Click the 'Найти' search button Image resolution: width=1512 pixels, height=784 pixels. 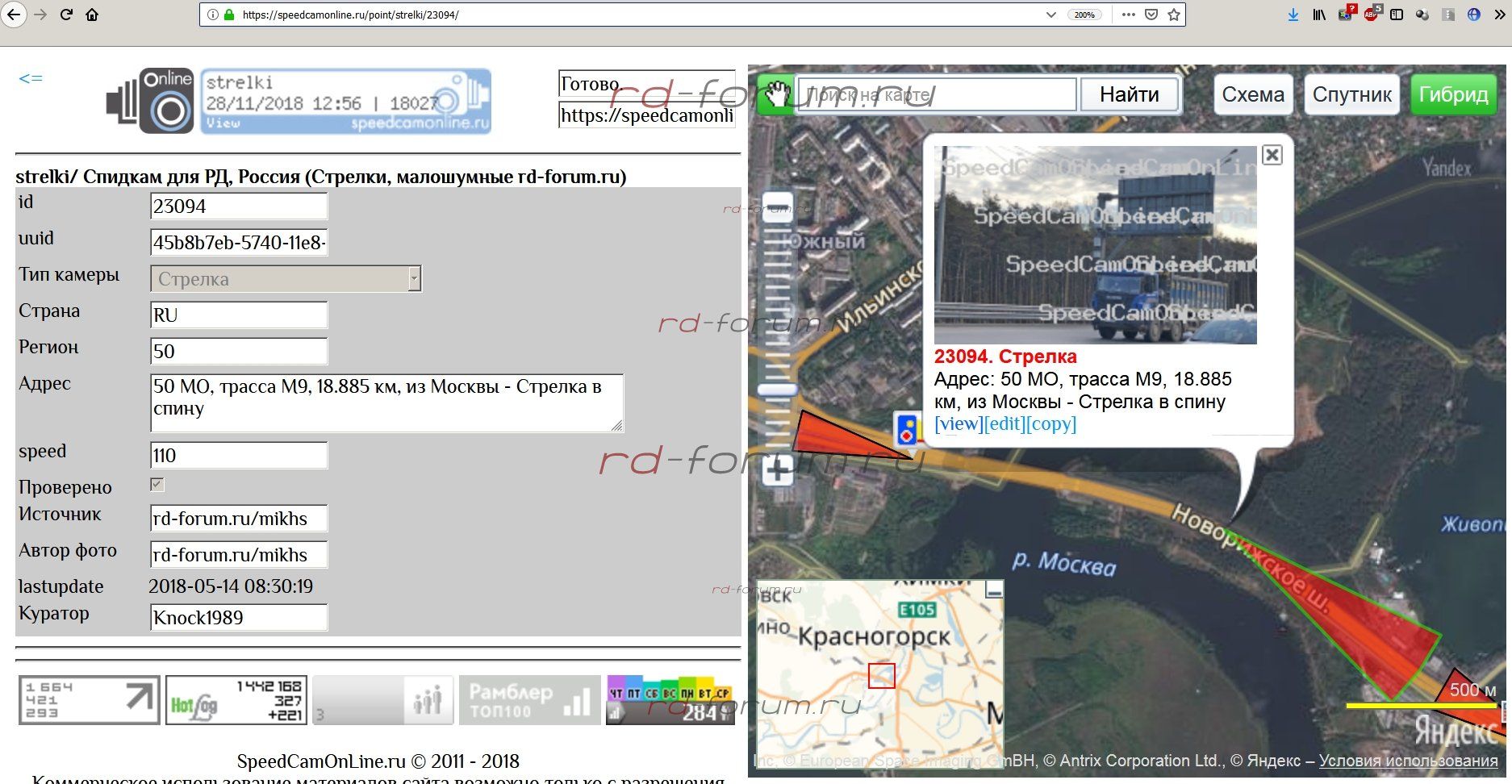[x=1129, y=95]
